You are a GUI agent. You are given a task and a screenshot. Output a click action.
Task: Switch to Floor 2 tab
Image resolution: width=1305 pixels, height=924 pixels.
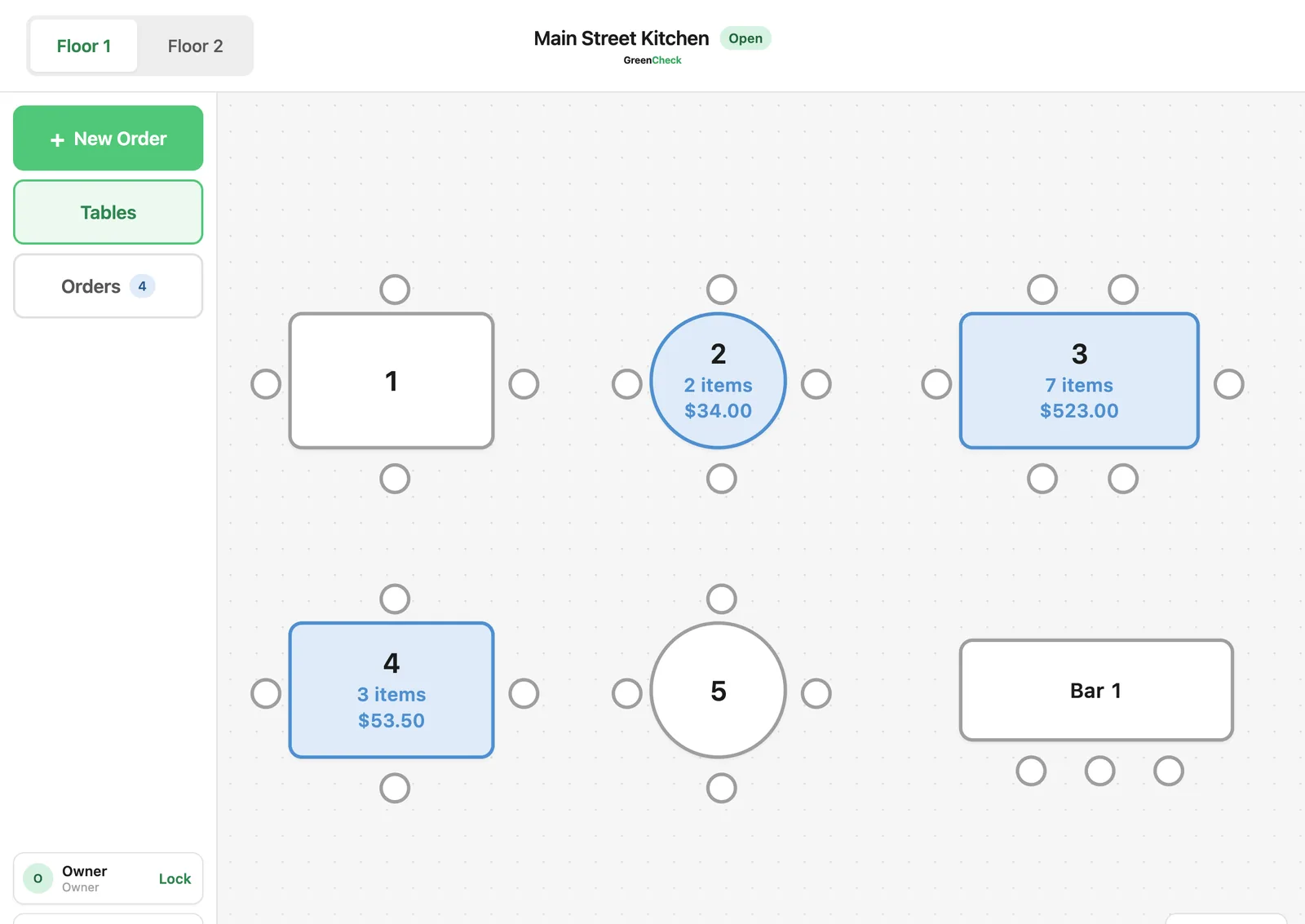click(195, 46)
